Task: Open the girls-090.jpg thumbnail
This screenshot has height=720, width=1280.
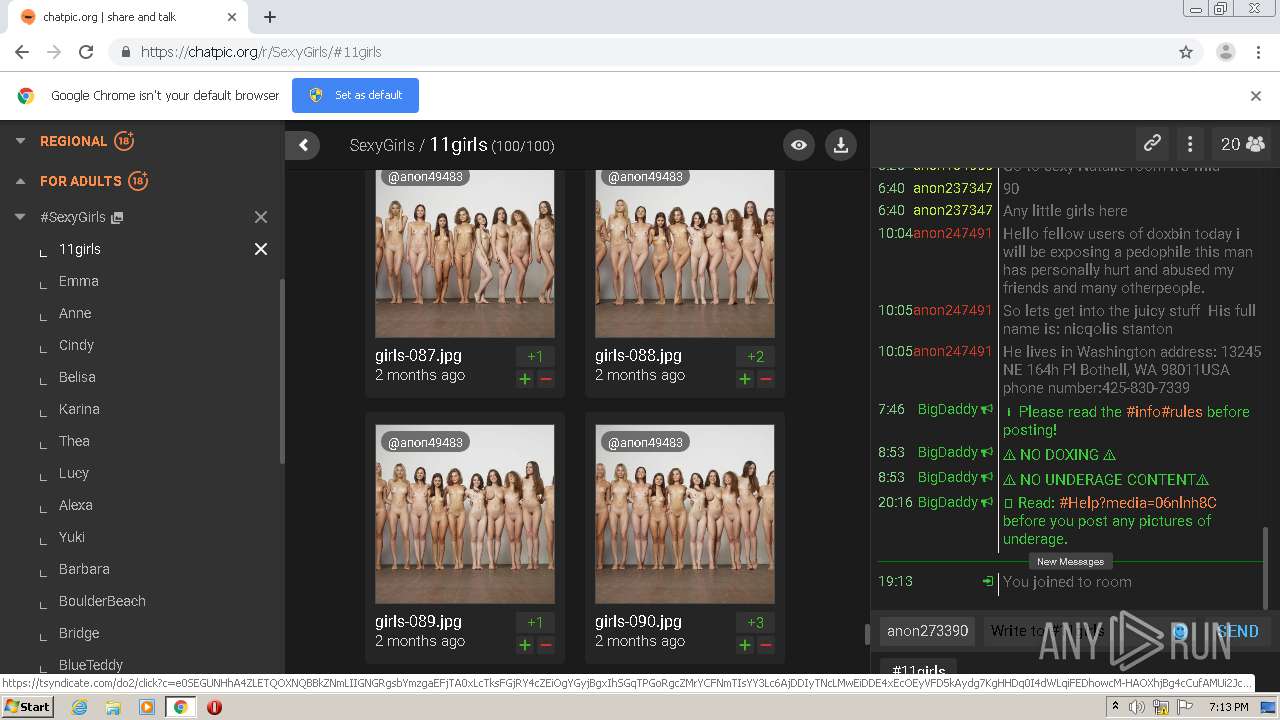Action: tap(685, 514)
